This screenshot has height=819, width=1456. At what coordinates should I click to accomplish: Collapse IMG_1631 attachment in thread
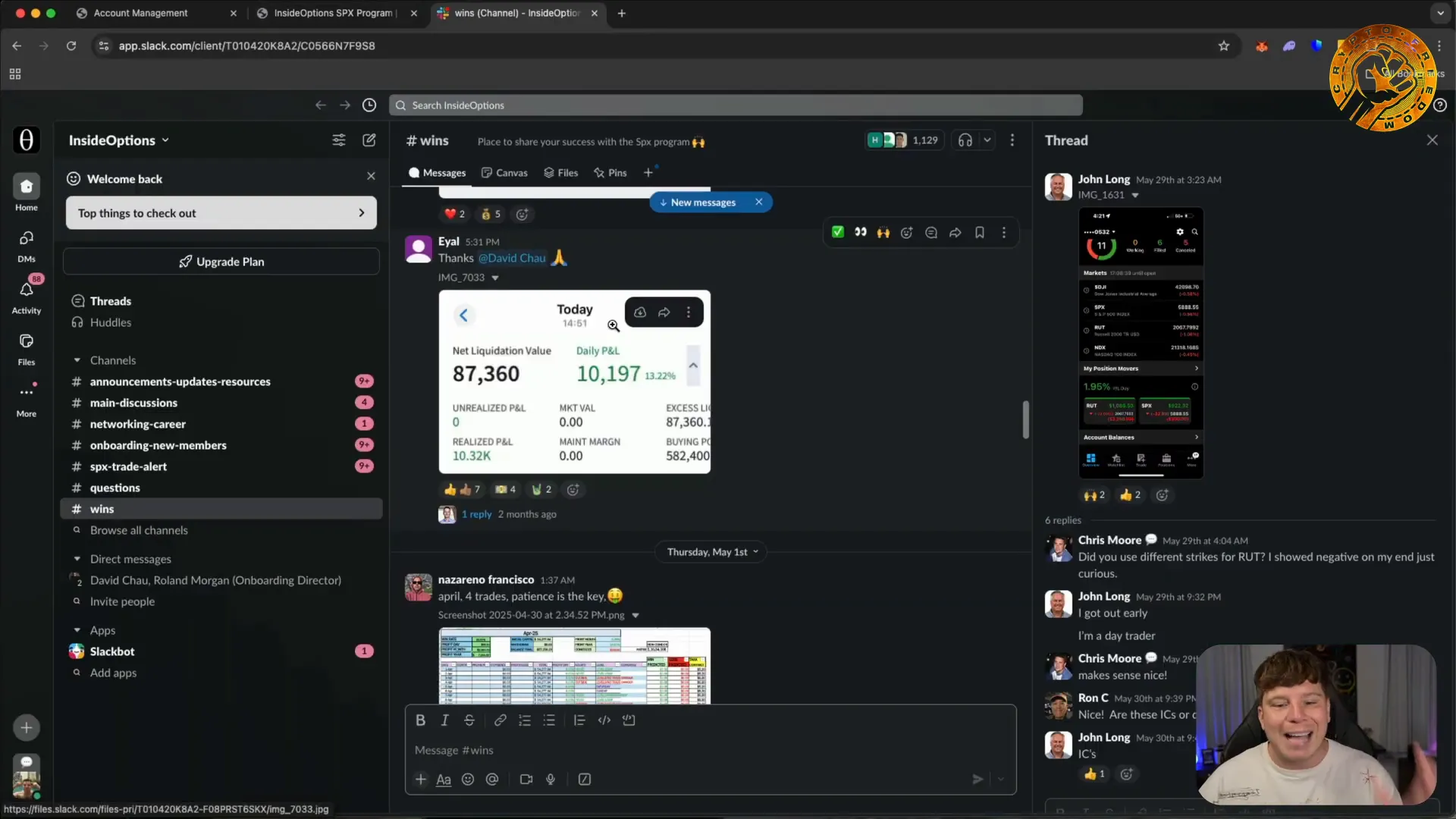click(x=1135, y=196)
